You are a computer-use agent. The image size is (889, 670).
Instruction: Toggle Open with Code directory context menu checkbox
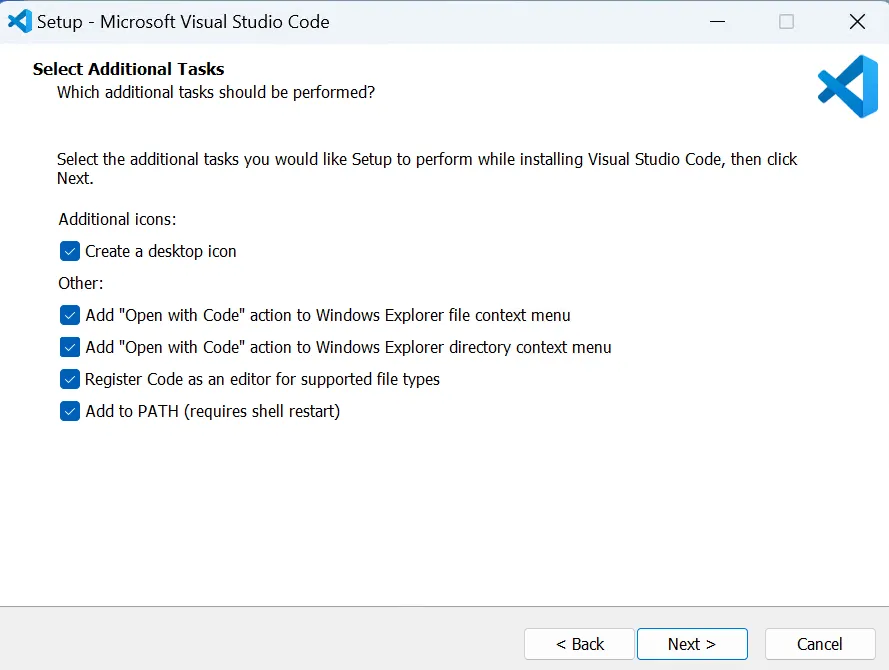click(70, 347)
